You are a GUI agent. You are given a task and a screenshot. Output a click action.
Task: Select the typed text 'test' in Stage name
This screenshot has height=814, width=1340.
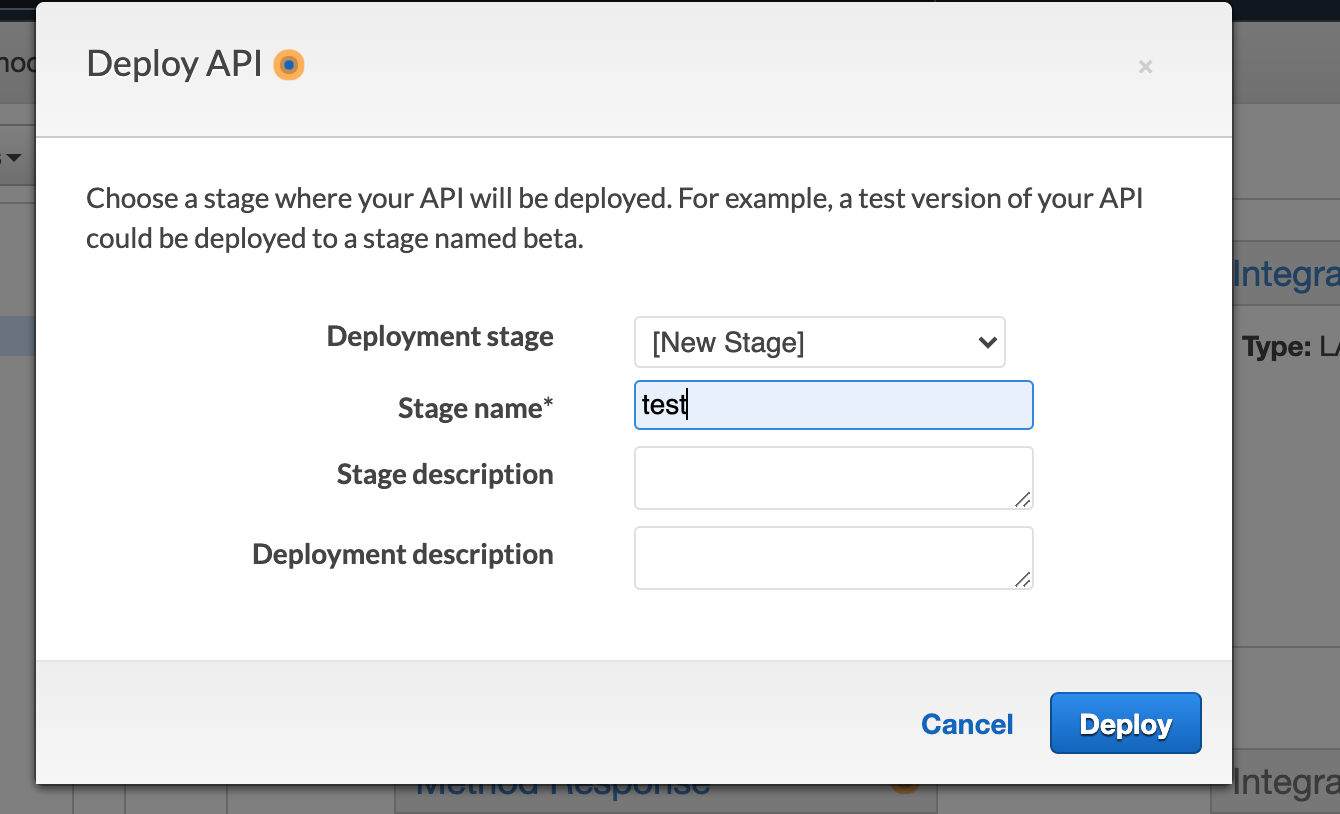click(665, 404)
